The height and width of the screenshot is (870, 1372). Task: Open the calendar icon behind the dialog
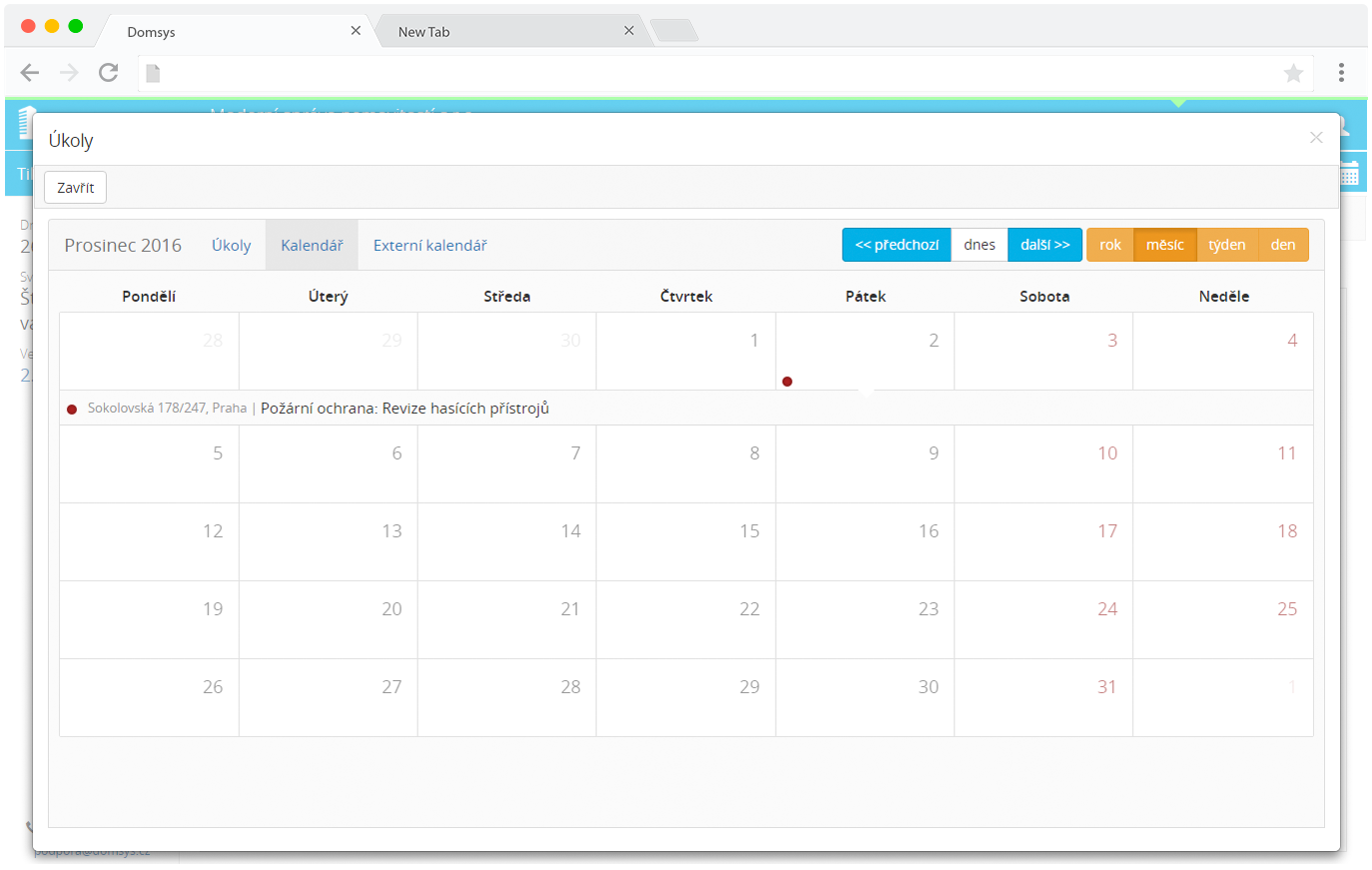pos(1349,174)
